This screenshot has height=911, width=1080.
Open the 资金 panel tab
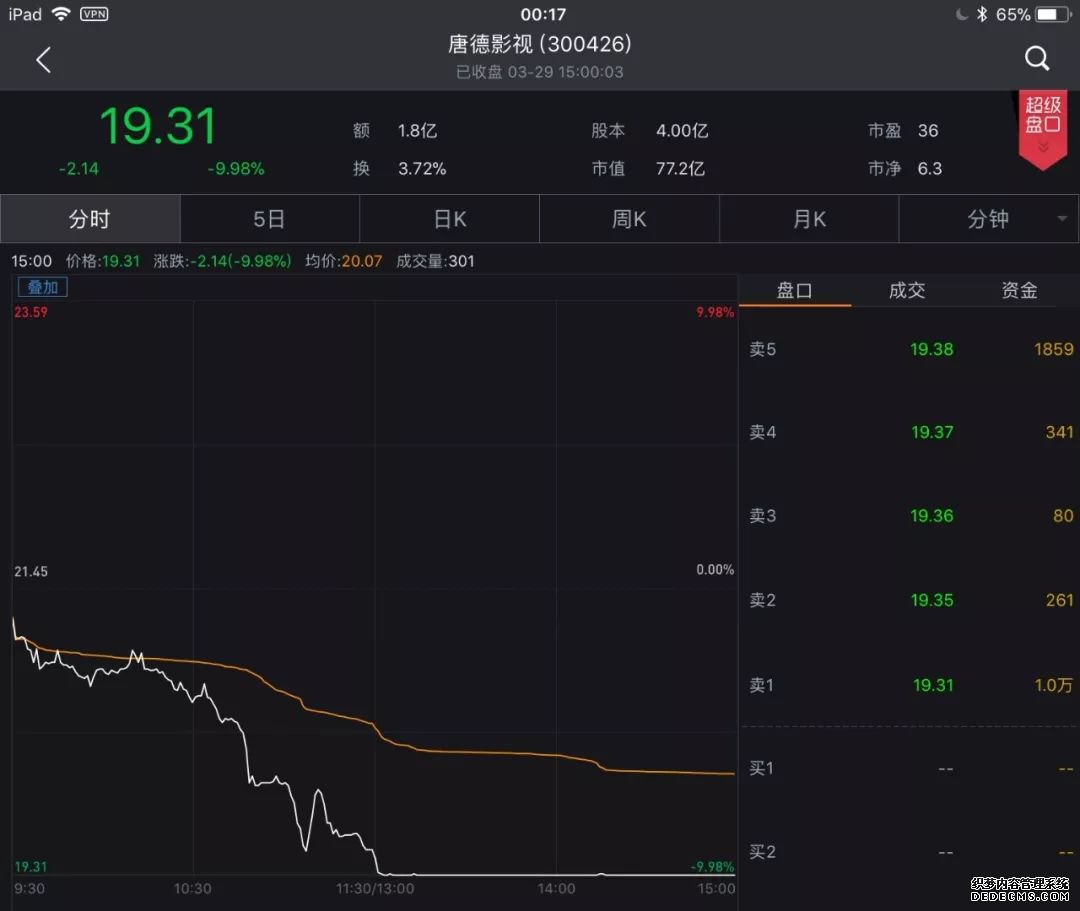point(1019,291)
